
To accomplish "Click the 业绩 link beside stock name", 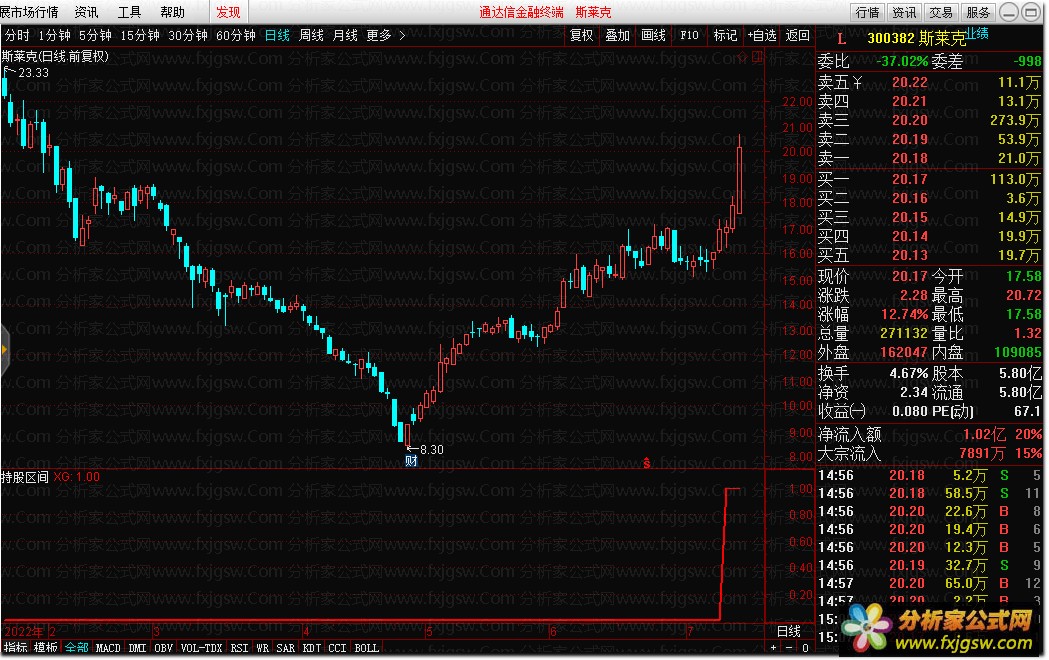I will pos(977,33).
